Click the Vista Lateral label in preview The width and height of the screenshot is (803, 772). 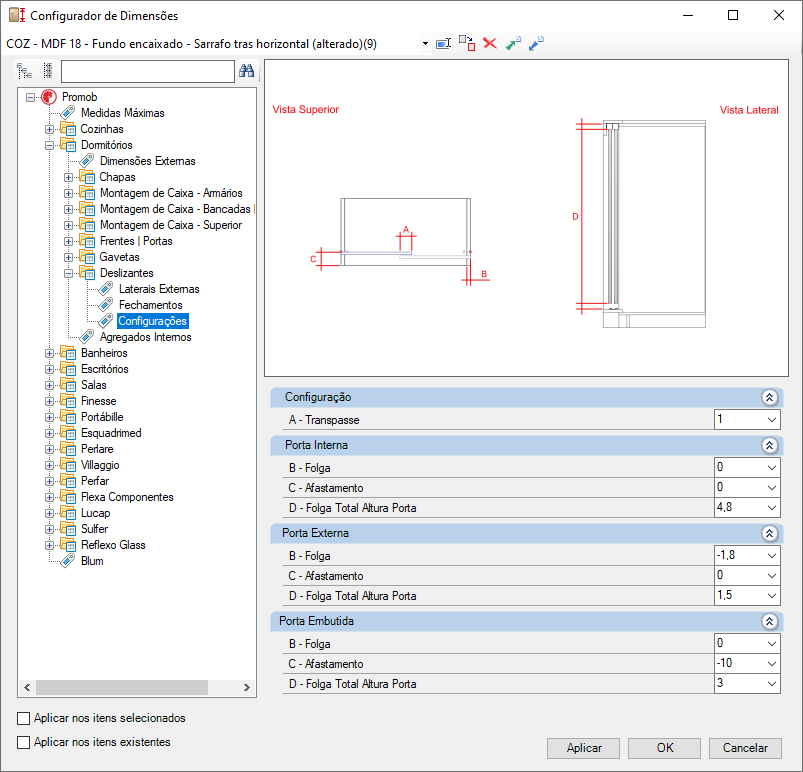[749, 110]
